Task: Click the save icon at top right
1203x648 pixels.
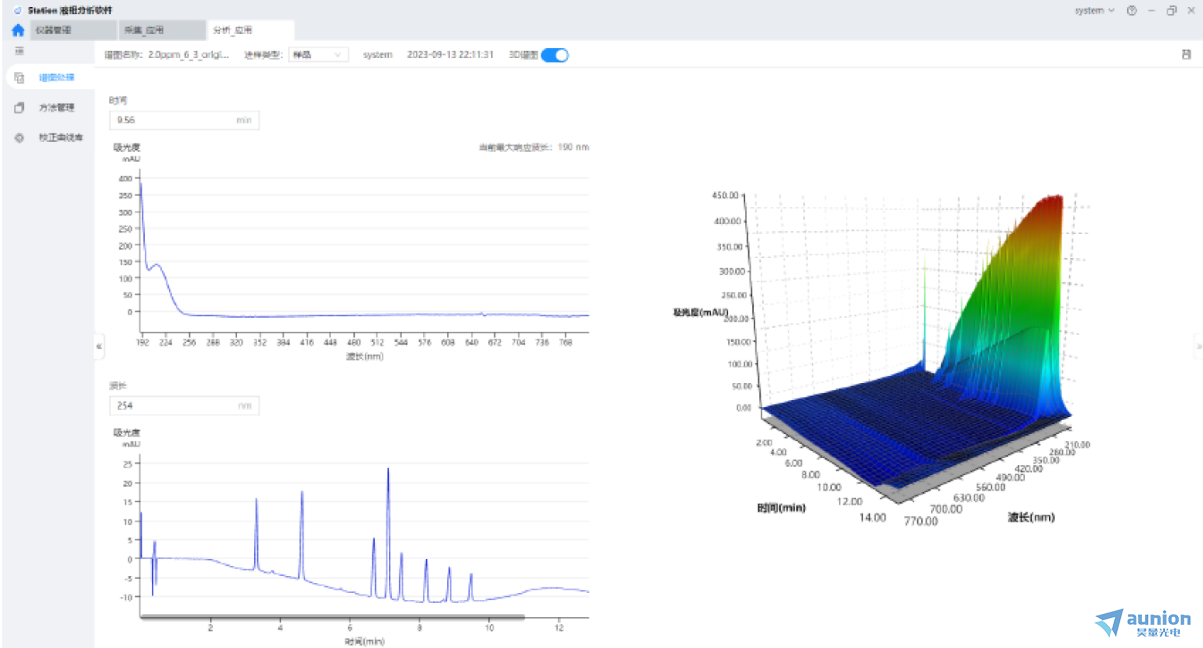Action: [1186, 55]
